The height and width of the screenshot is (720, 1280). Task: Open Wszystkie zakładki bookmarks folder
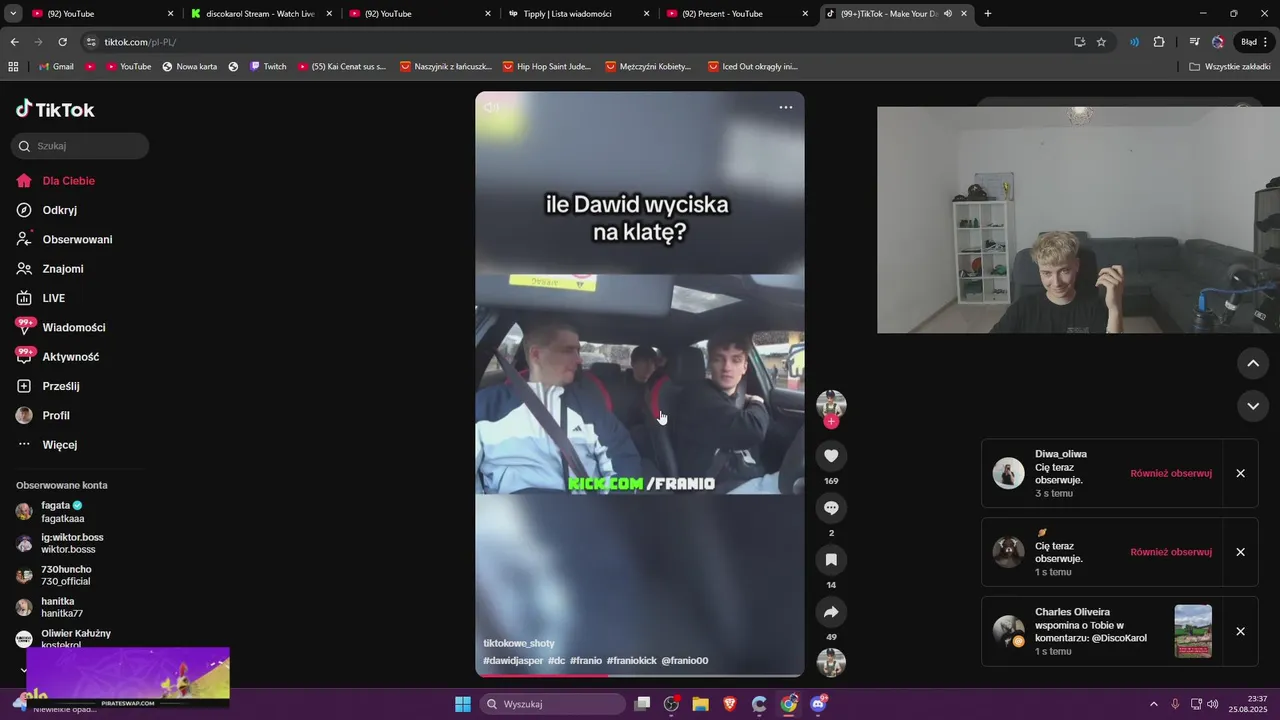pyautogui.click(x=1229, y=67)
